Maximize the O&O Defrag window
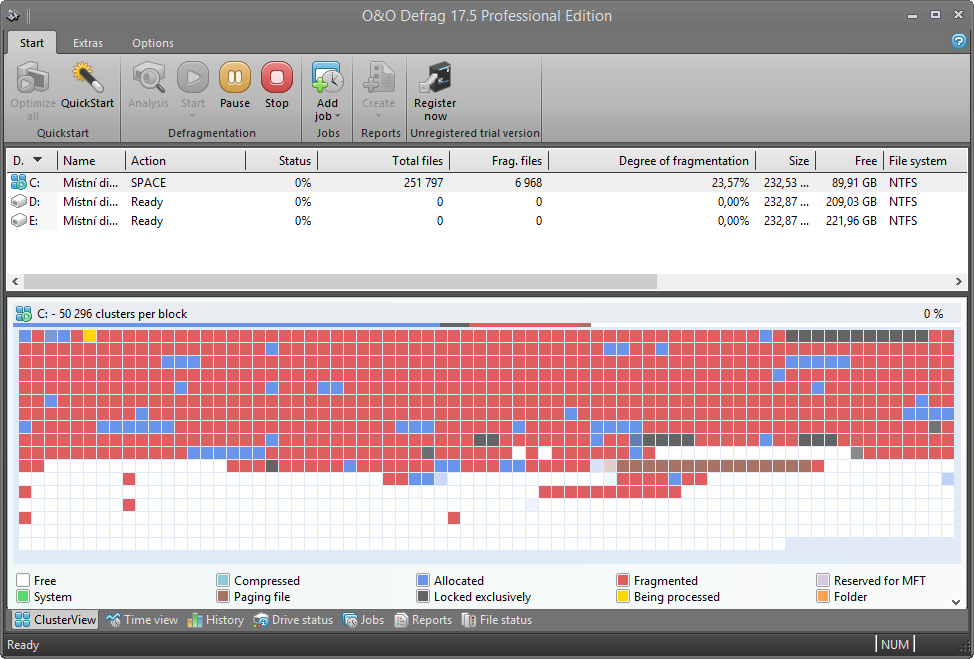Screen dimensions: 974x659 tap(935, 15)
